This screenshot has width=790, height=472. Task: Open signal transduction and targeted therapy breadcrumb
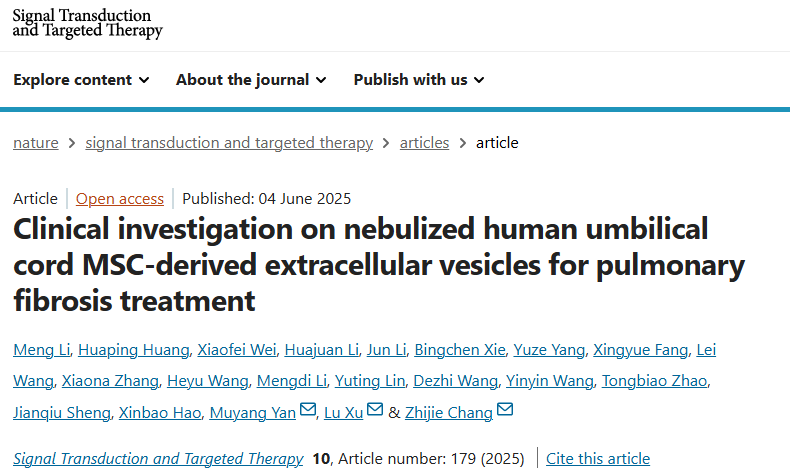click(x=229, y=142)
